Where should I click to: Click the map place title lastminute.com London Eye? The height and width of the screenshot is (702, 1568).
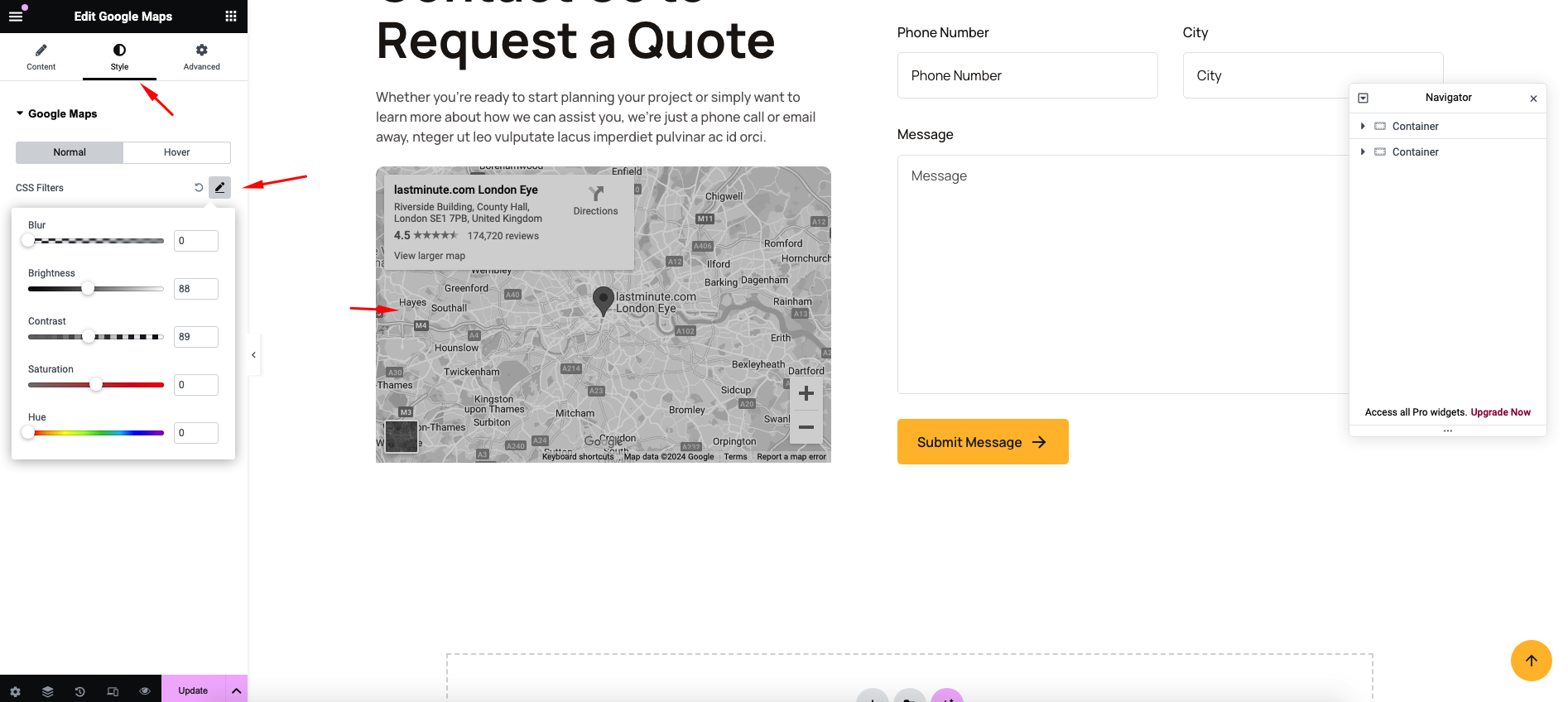tap(466, 190)
